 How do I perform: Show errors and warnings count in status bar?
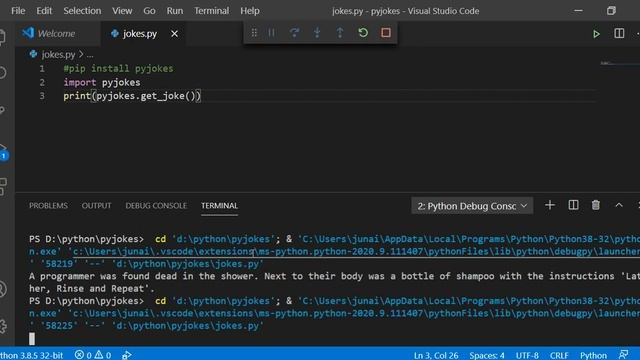(93, 355)
